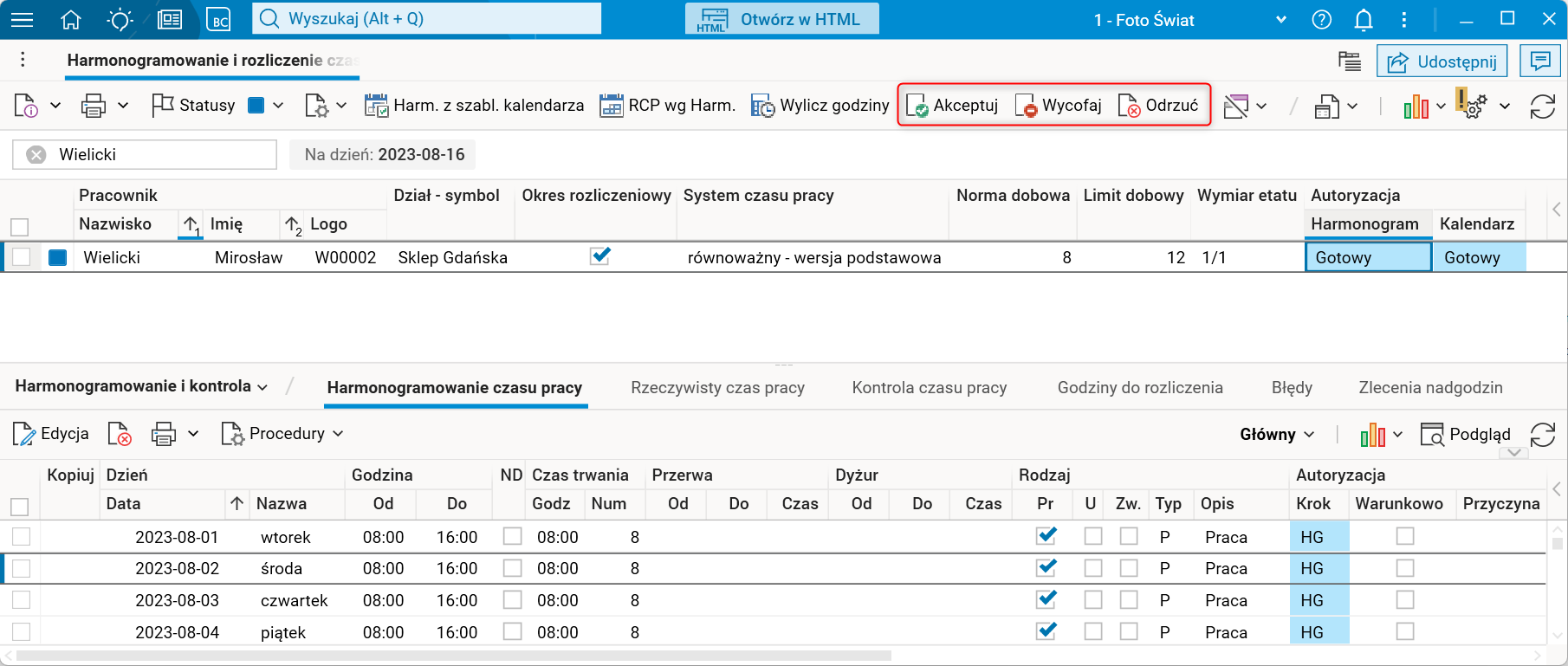Click the warning gears configuration icon
This screenshot has height=666, width=1568.
[x=1472, y=104]
